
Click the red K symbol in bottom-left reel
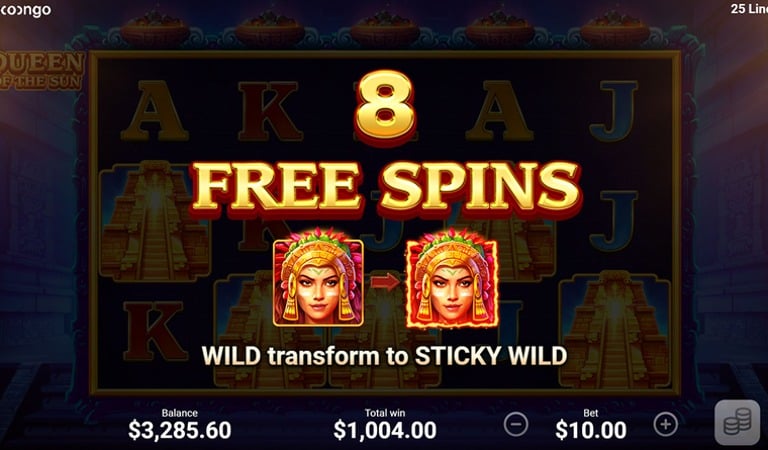[156, 331]
